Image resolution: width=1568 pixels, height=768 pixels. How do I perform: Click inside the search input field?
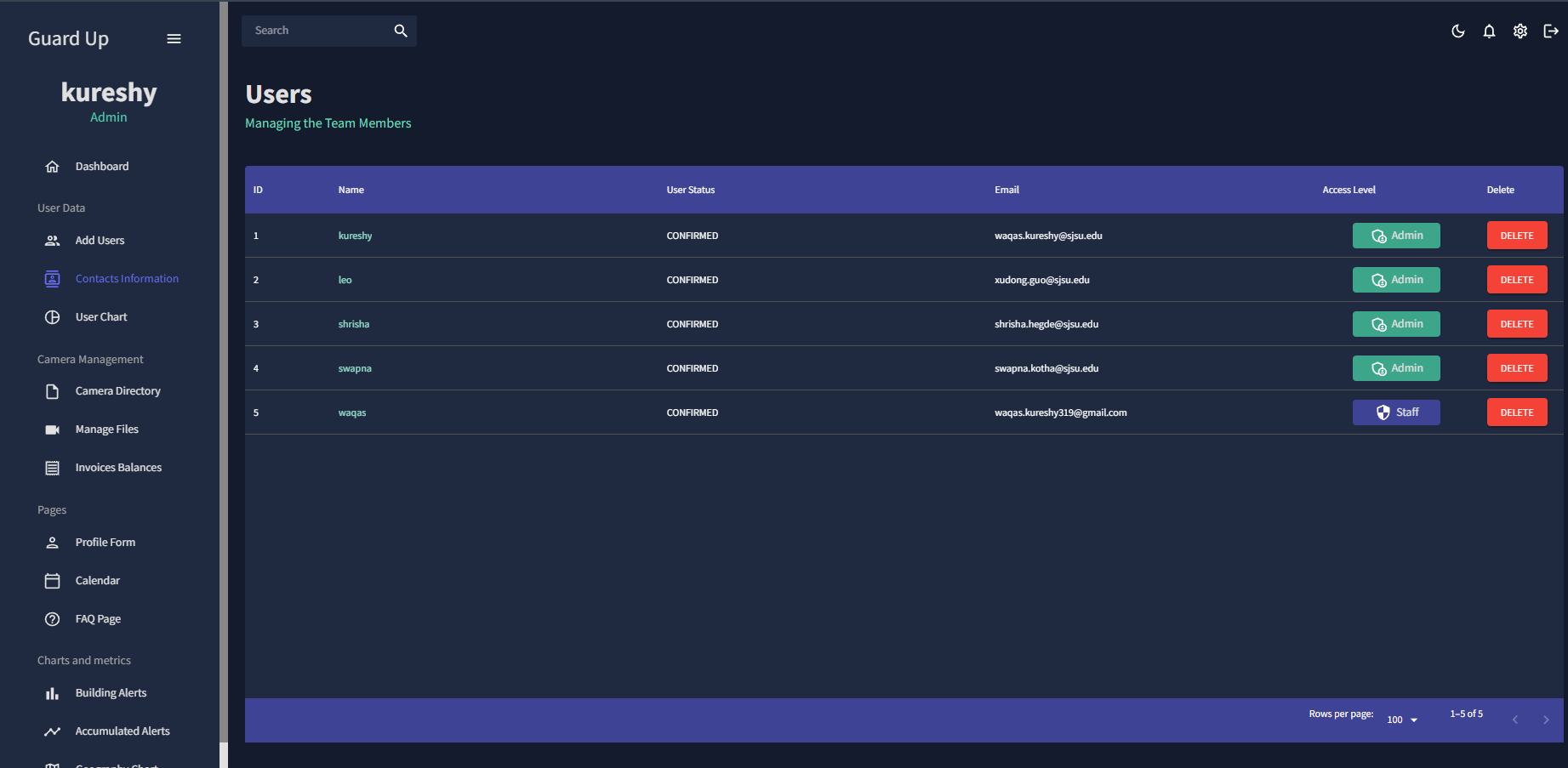(x=315, y=31)
